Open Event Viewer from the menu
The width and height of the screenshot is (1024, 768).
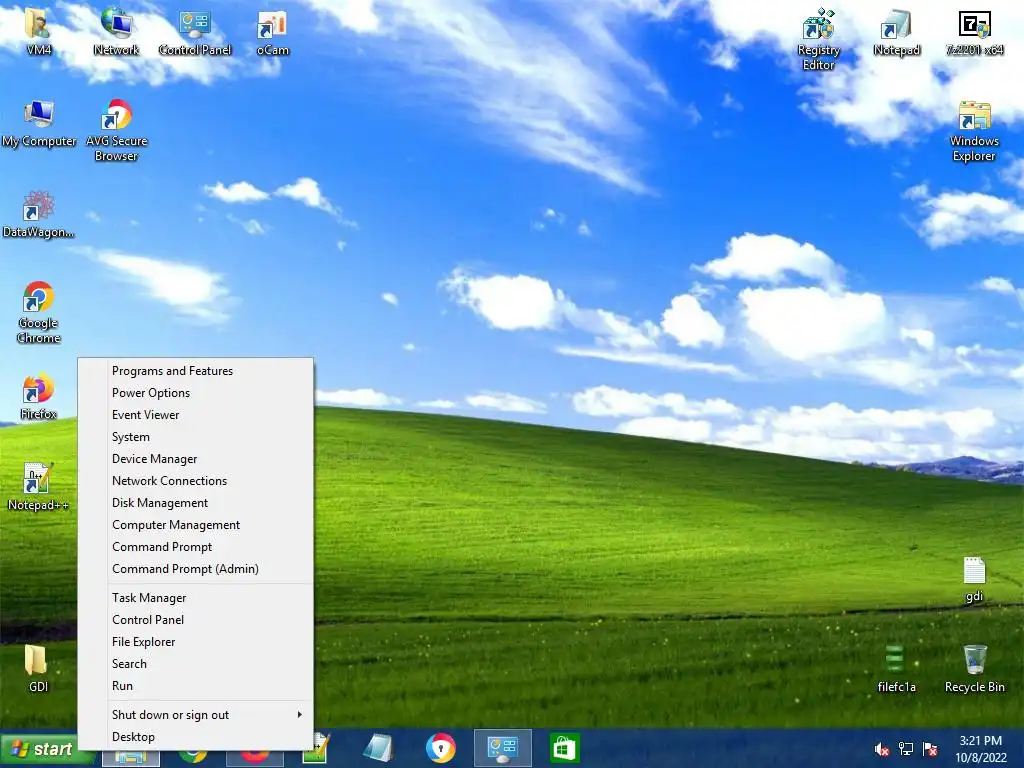195,415
